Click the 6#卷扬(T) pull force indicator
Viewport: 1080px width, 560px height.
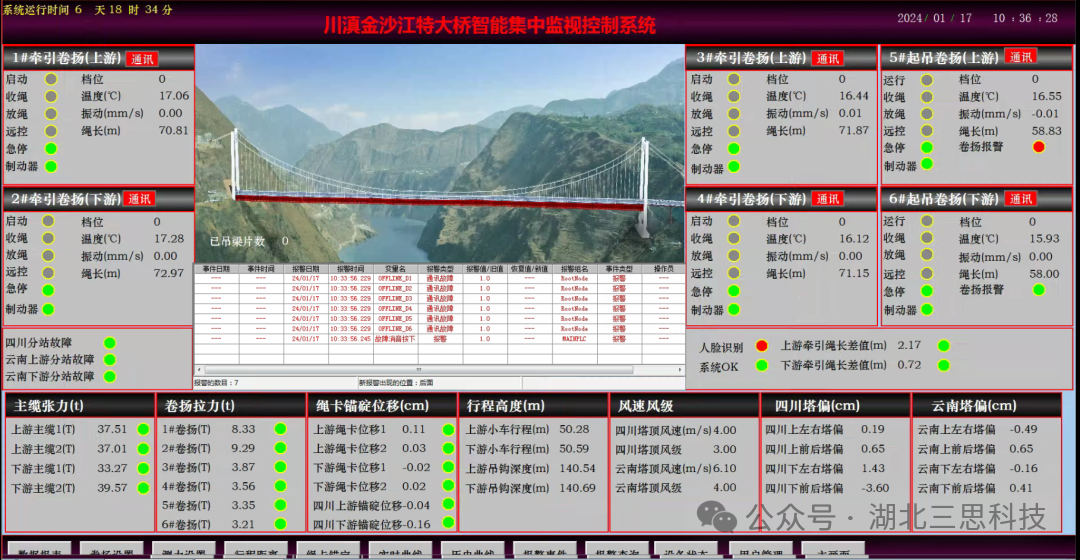pyautogui.click(x=280, y=524)
